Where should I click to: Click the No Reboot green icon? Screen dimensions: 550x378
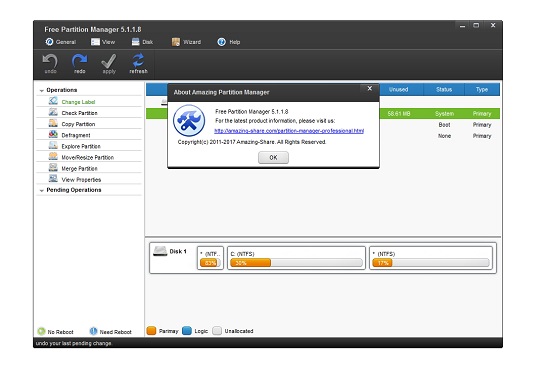point(41,331)
